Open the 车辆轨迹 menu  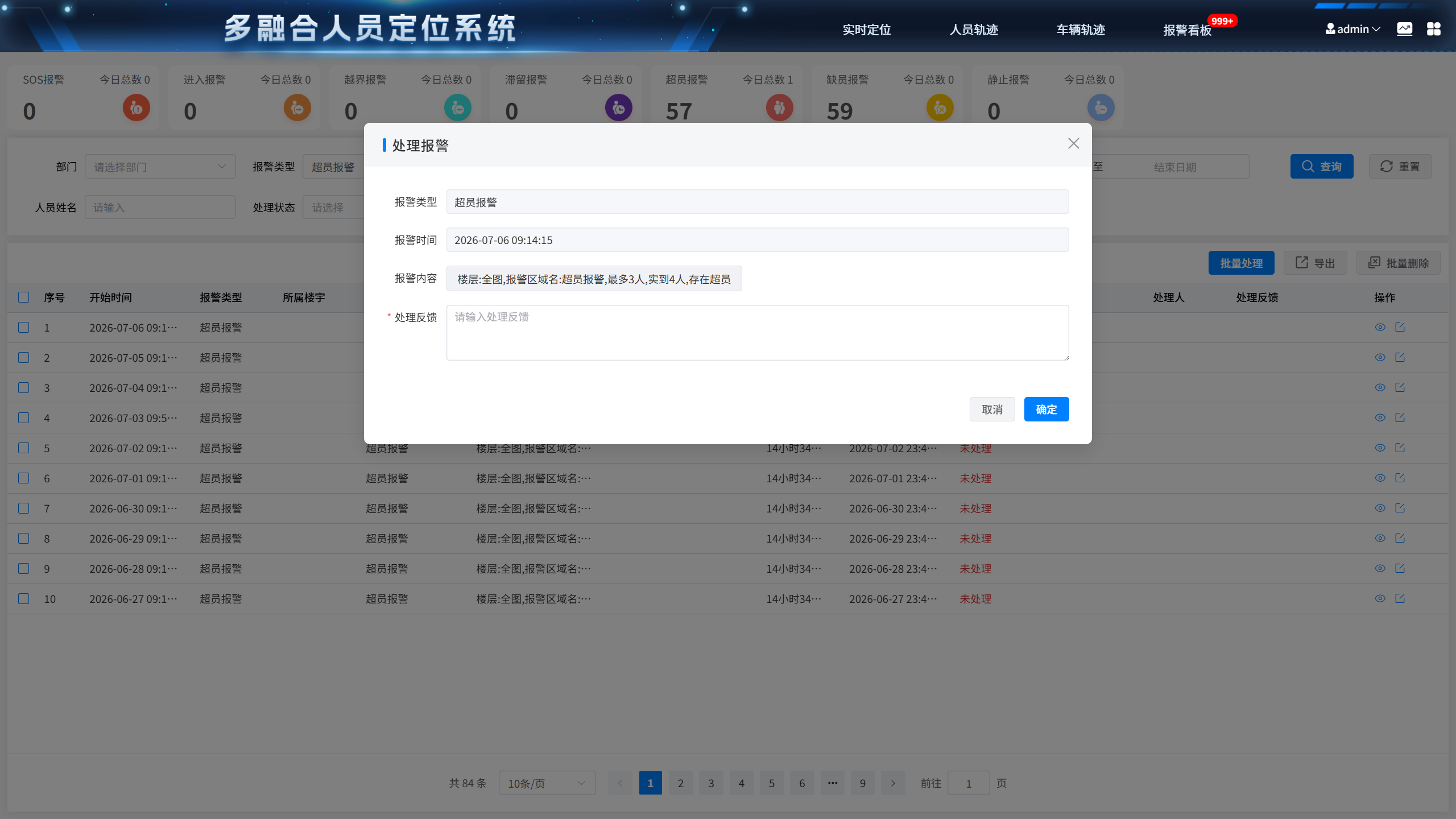[1081, 30]
